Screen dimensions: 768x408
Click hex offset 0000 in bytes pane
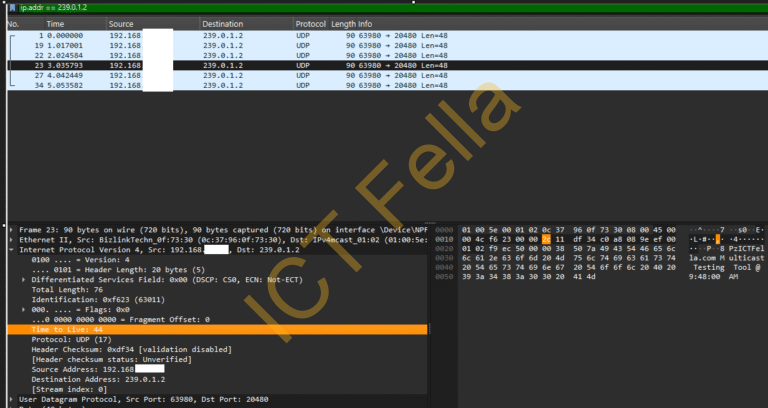point(444,230)
